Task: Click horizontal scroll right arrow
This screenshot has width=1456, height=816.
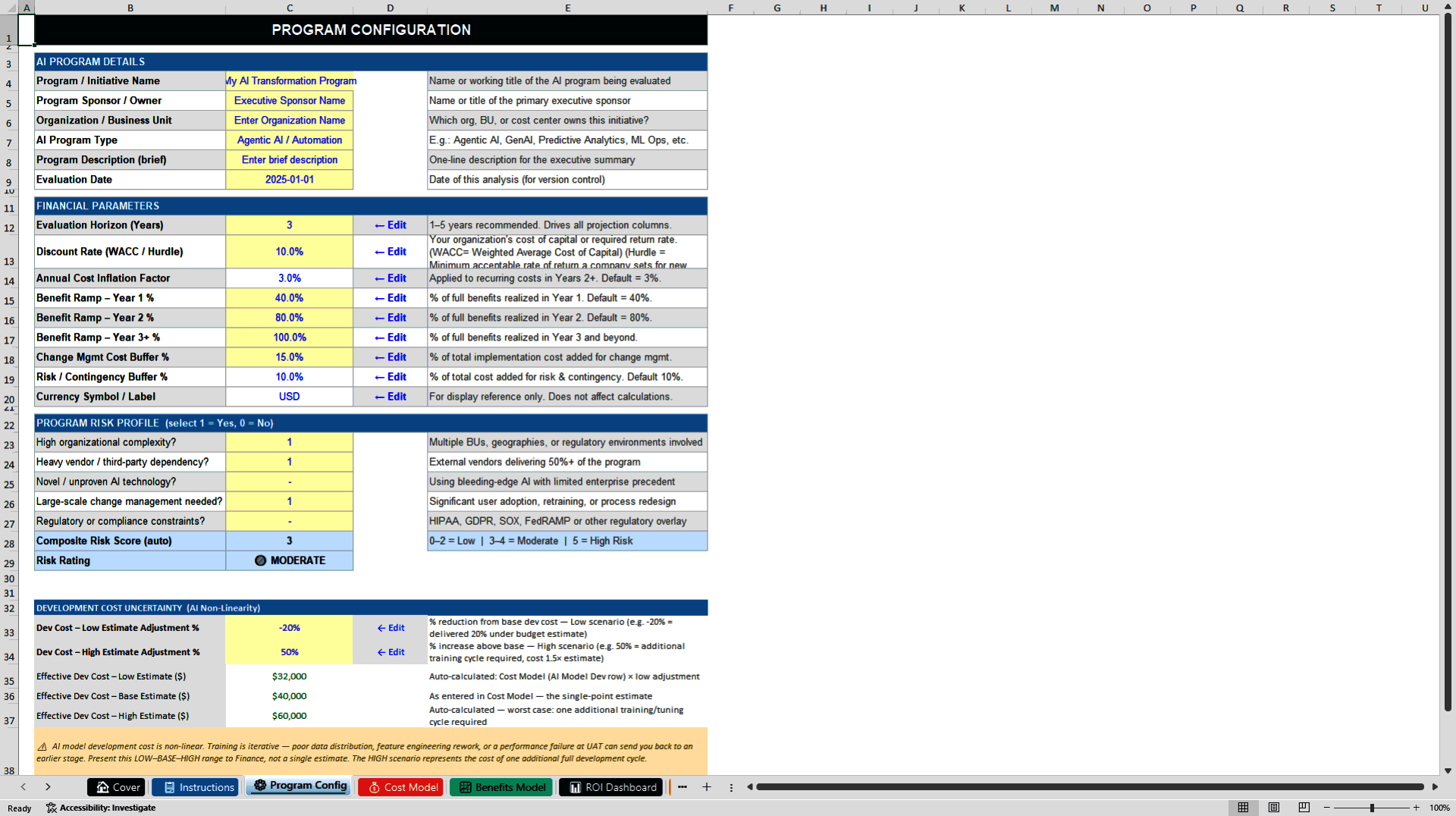Action: point(1435,787)
